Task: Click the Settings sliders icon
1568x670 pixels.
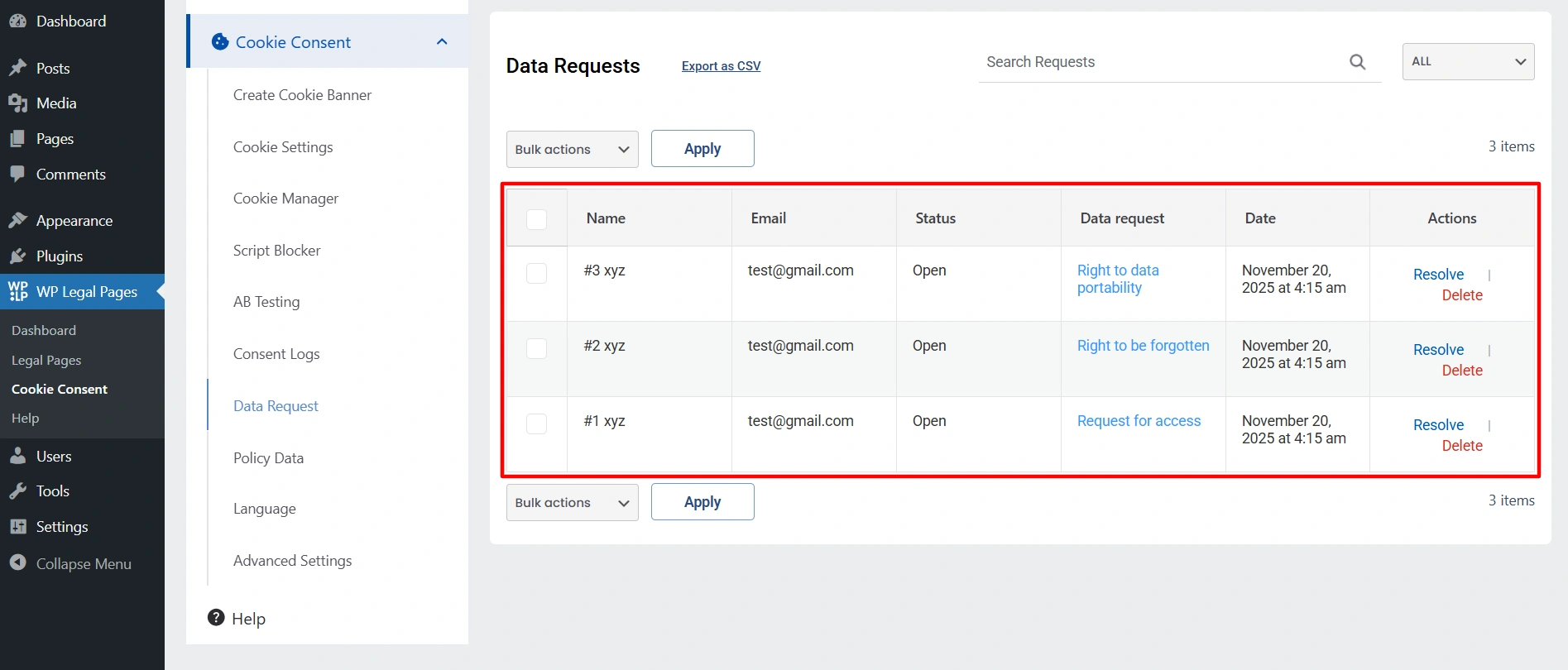Action: (x=17, y=527)
